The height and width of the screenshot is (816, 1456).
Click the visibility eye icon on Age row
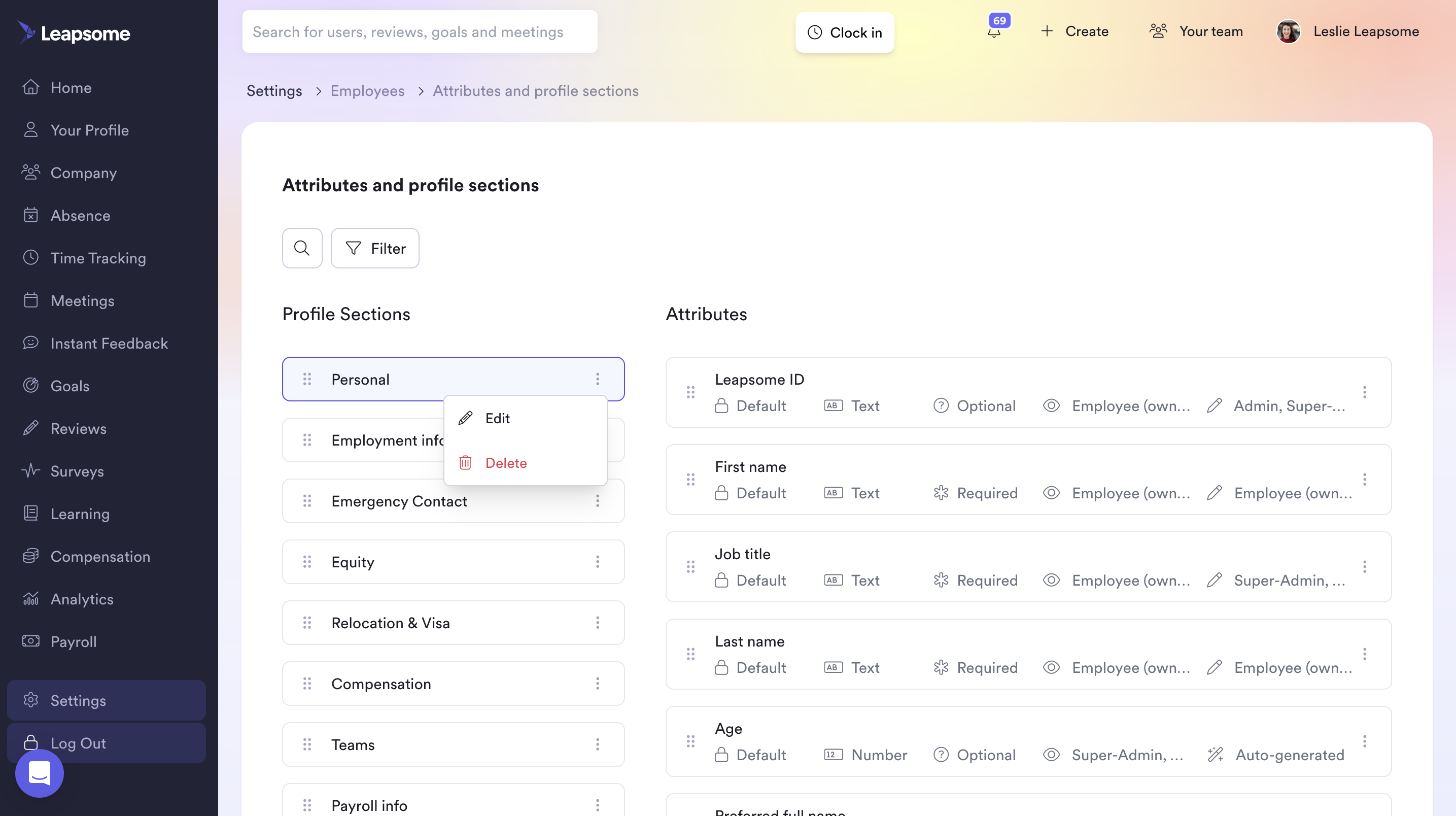pyautogui.click(x=1051, y=755)
